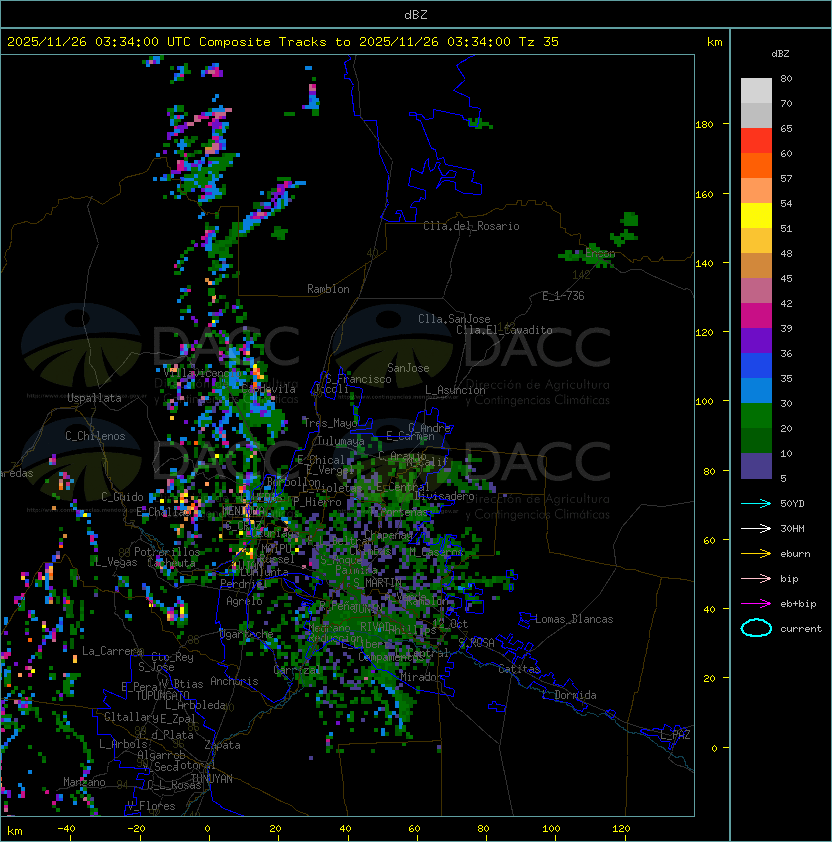The height and width of the screenshot is (842, 832).
Task: Click the 'Clla.SanJose' map label
Action: click(x=454, y=319)
